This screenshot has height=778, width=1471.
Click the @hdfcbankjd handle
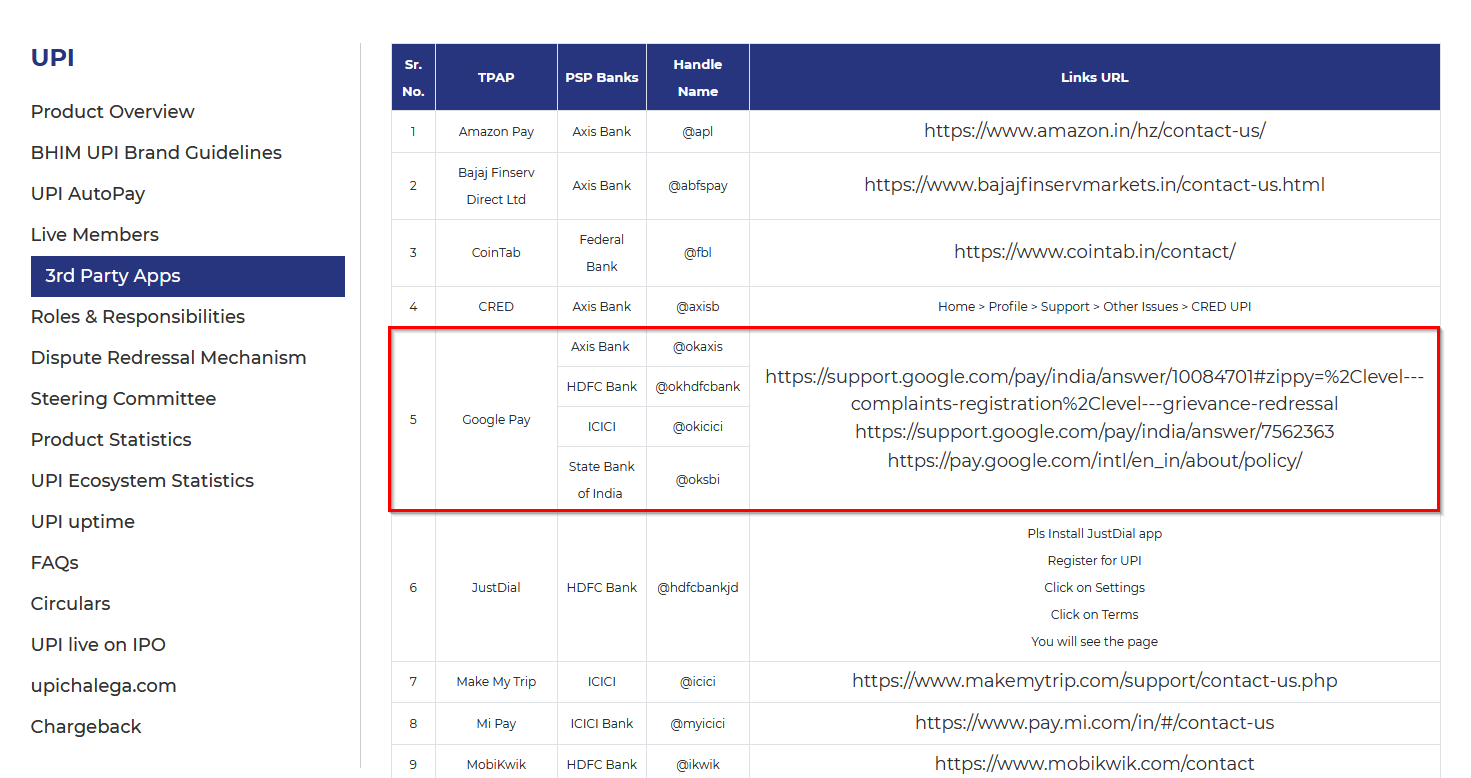698,588
